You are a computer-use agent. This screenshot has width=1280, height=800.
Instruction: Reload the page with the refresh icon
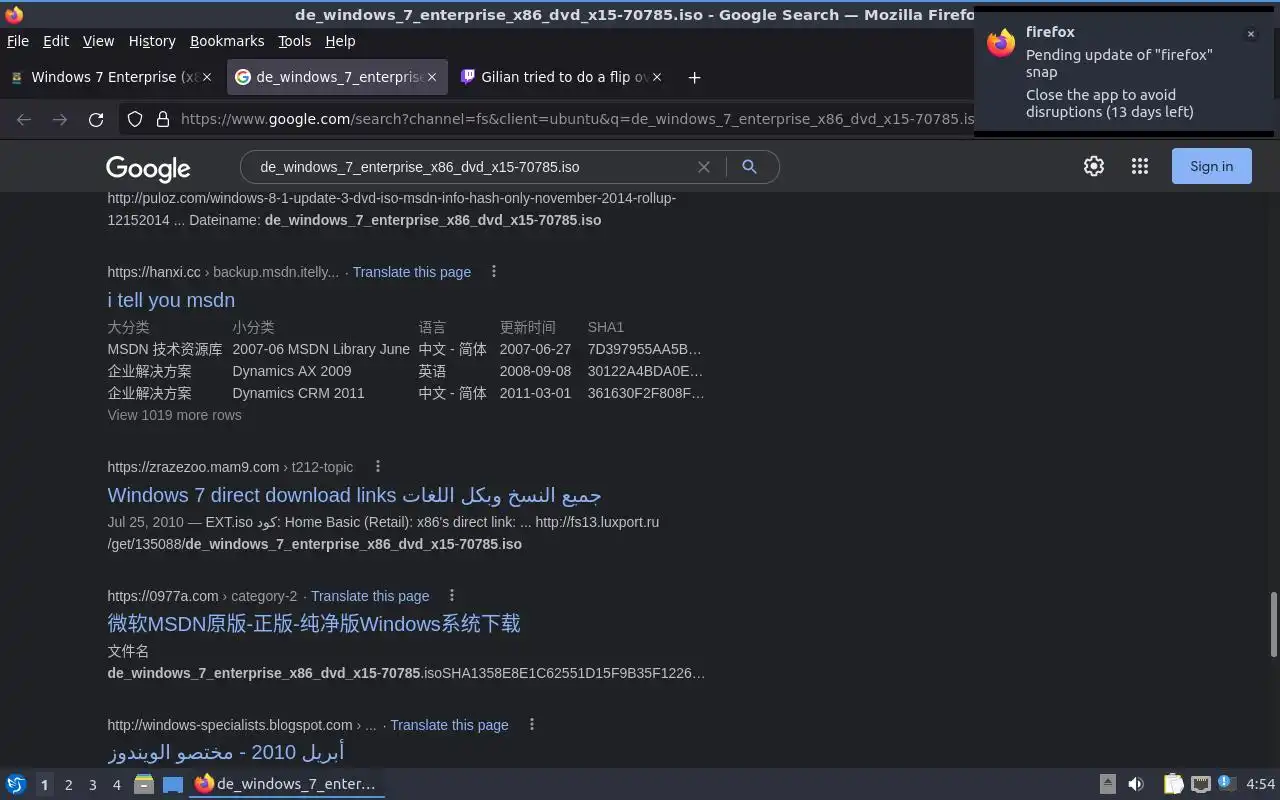tap(96, 120)
